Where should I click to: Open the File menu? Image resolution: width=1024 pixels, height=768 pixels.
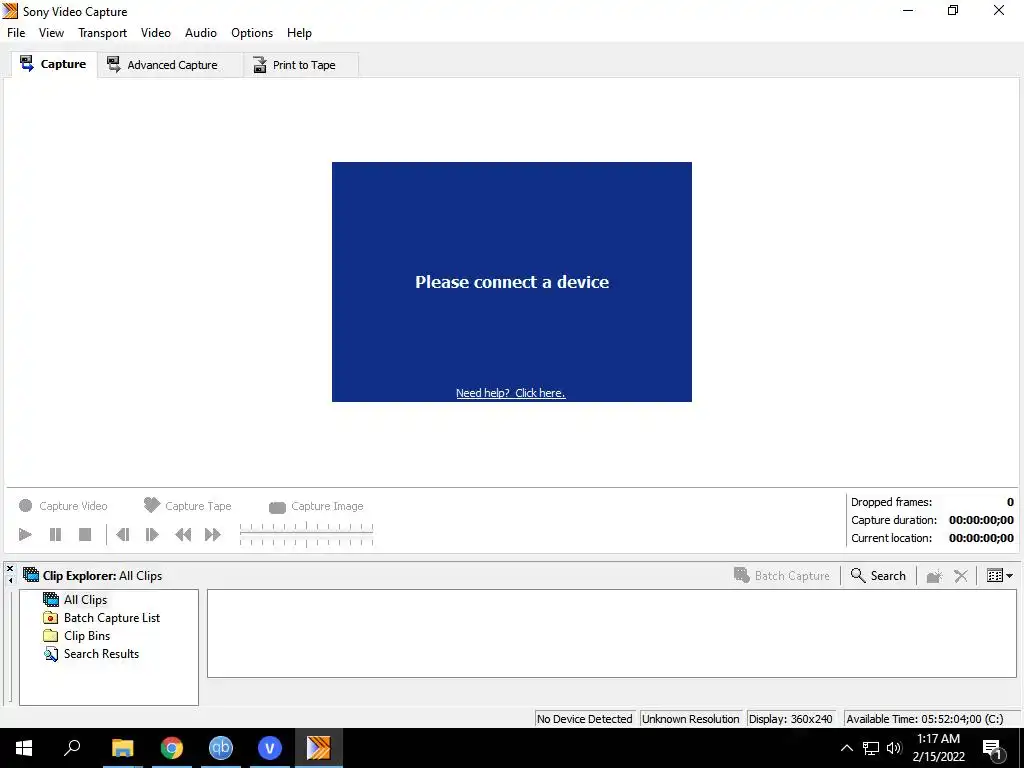16,33
